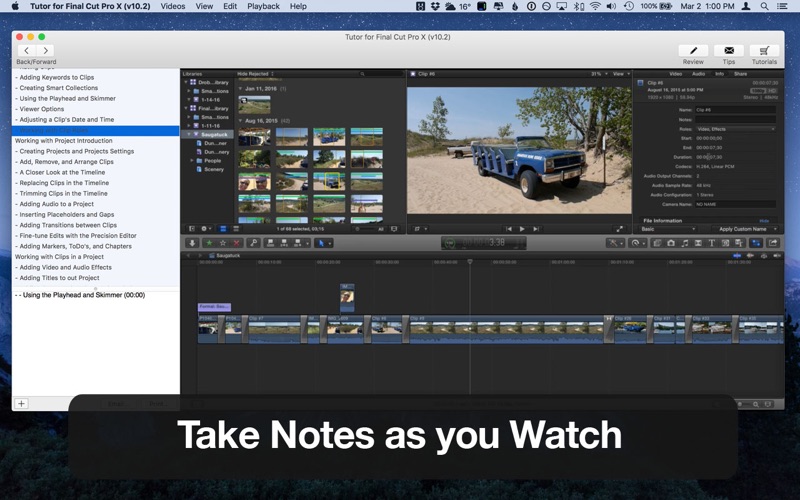
Task: Jump to next edit in viewer
Action: 536,229
